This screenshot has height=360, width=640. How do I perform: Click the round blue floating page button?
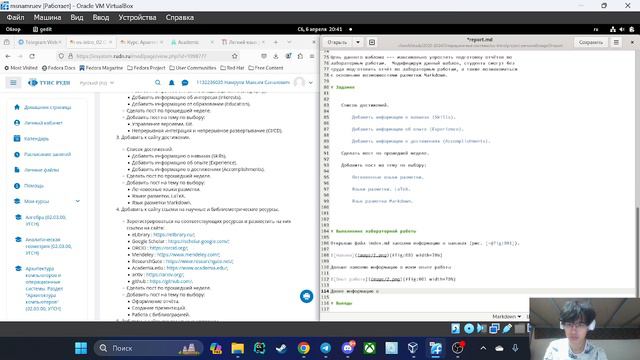coord(307,296)
